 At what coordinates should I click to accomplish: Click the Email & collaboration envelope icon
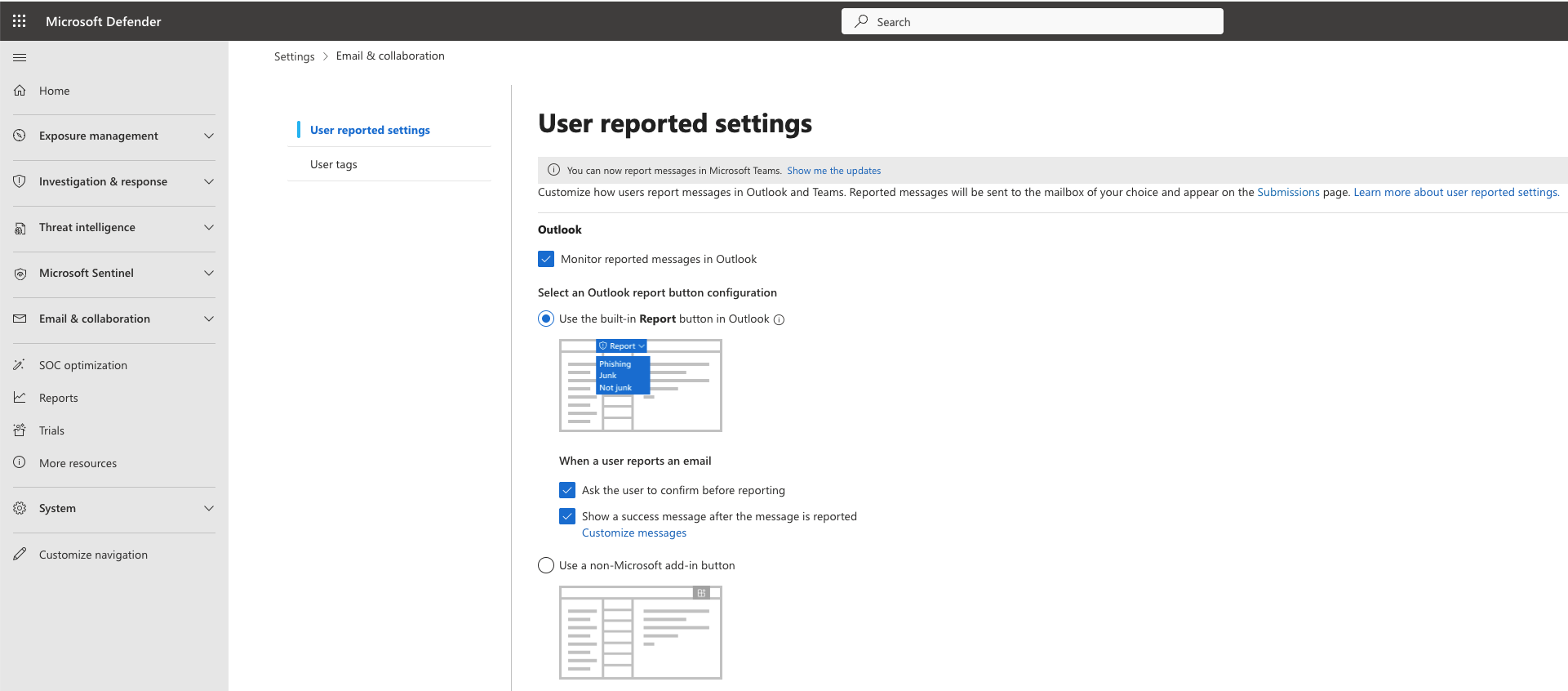[20, 319]
